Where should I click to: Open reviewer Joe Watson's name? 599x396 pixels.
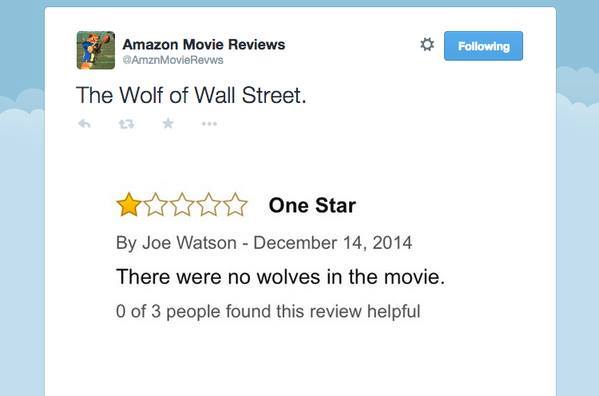(189, 243)
